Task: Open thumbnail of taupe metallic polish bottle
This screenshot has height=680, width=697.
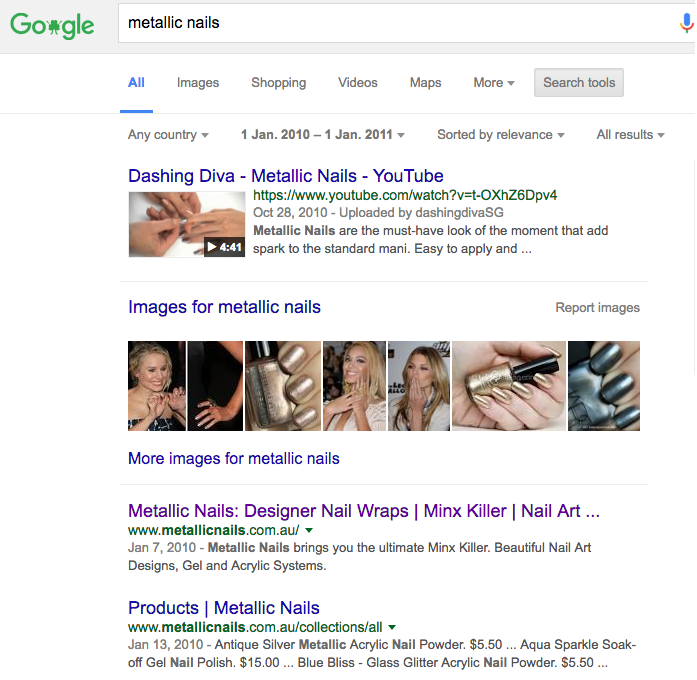Action: tap(283, 386)
